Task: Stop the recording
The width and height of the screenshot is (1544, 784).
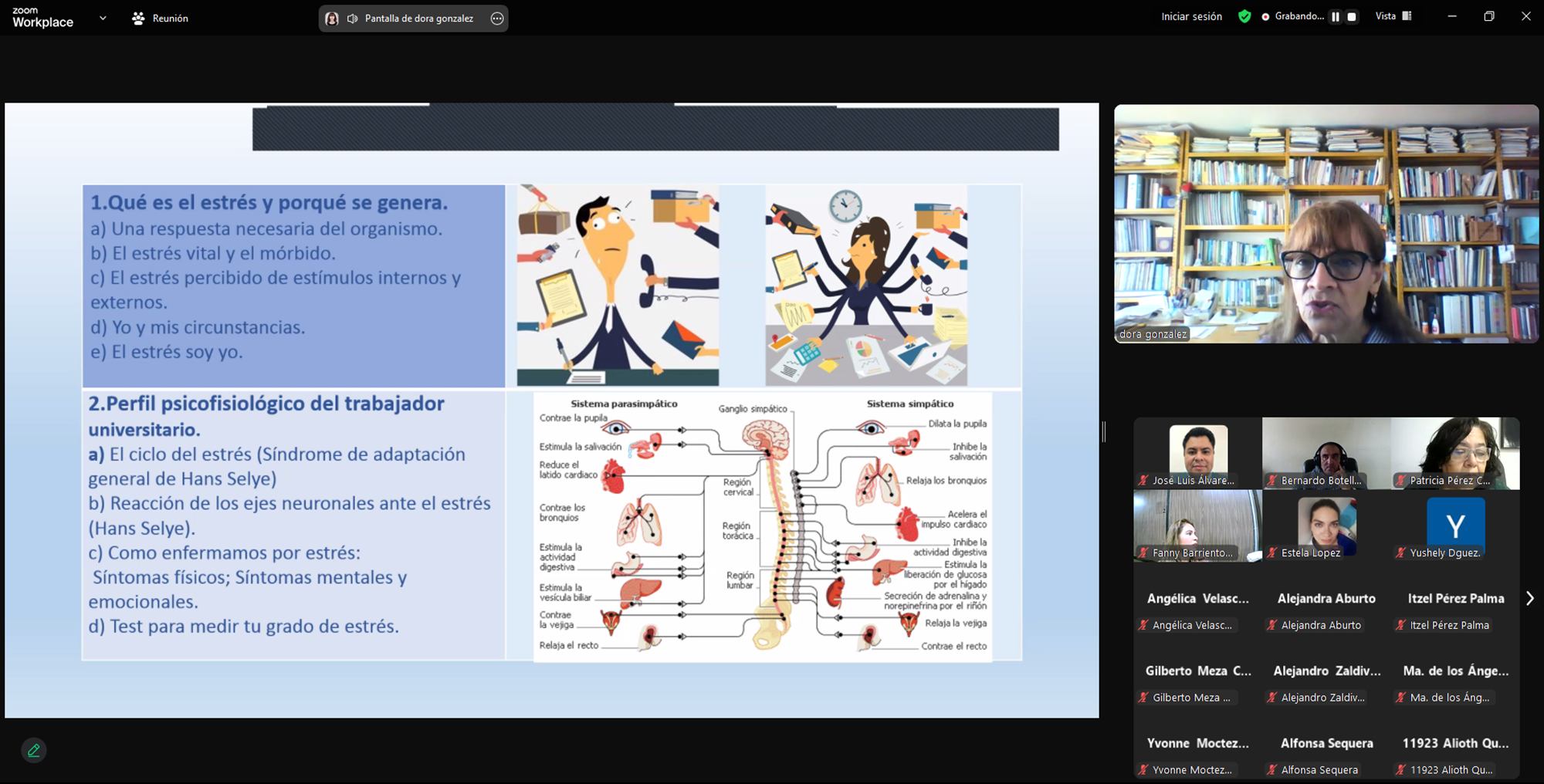Action: click(1352, 16)
